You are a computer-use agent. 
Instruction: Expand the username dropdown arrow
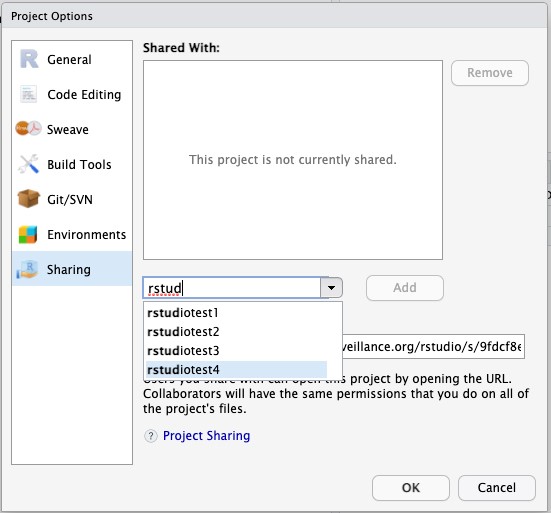click(331, 287)
